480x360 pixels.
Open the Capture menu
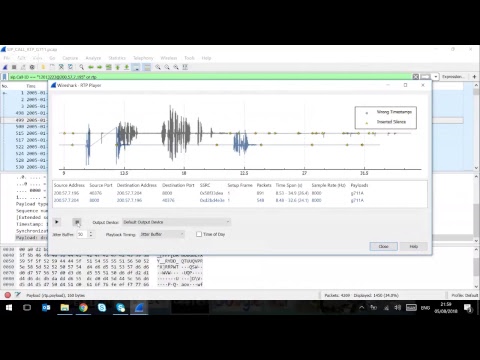point(70,58)
